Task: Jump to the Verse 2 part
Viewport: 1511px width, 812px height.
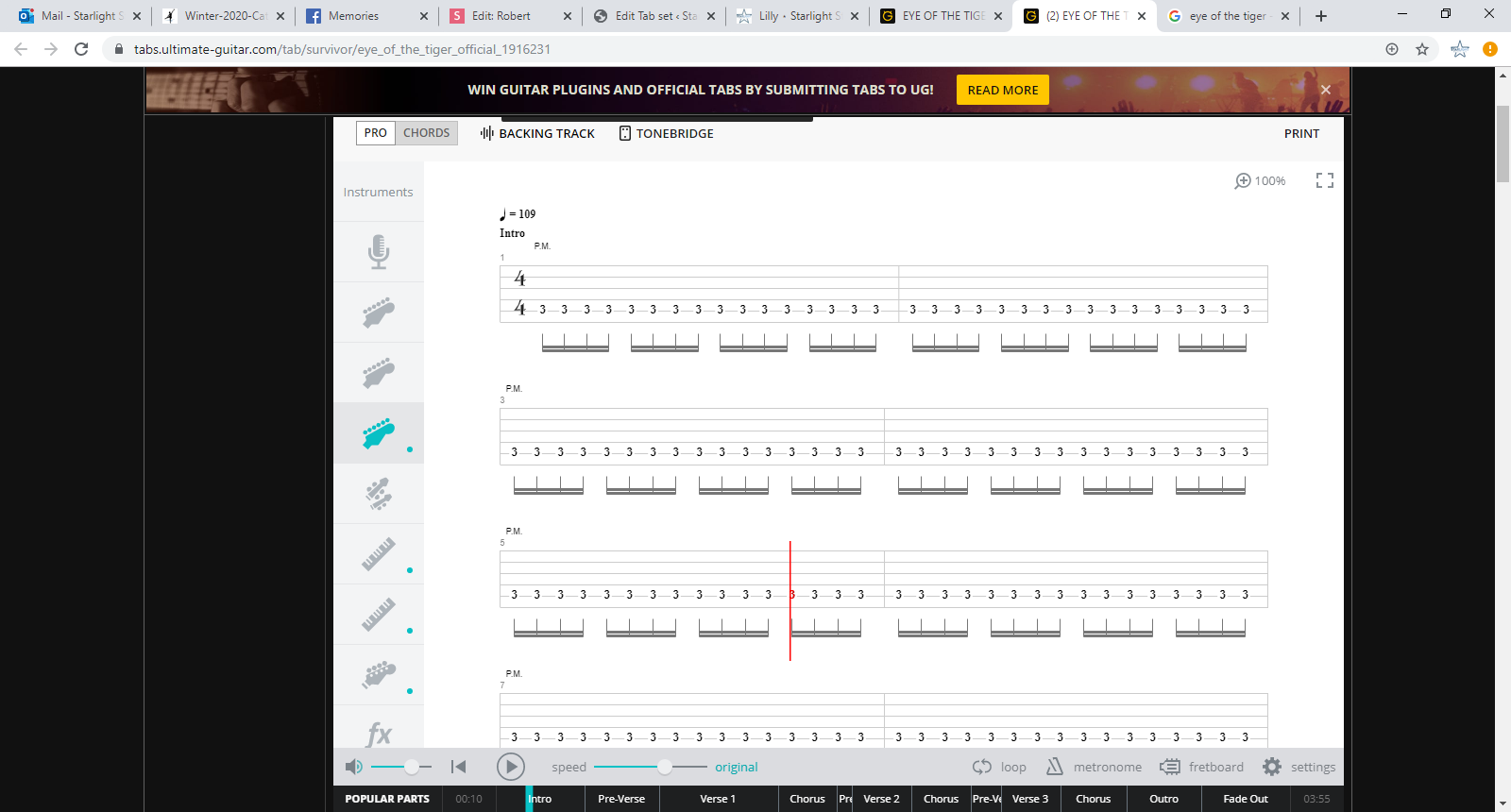Action: 881,799
